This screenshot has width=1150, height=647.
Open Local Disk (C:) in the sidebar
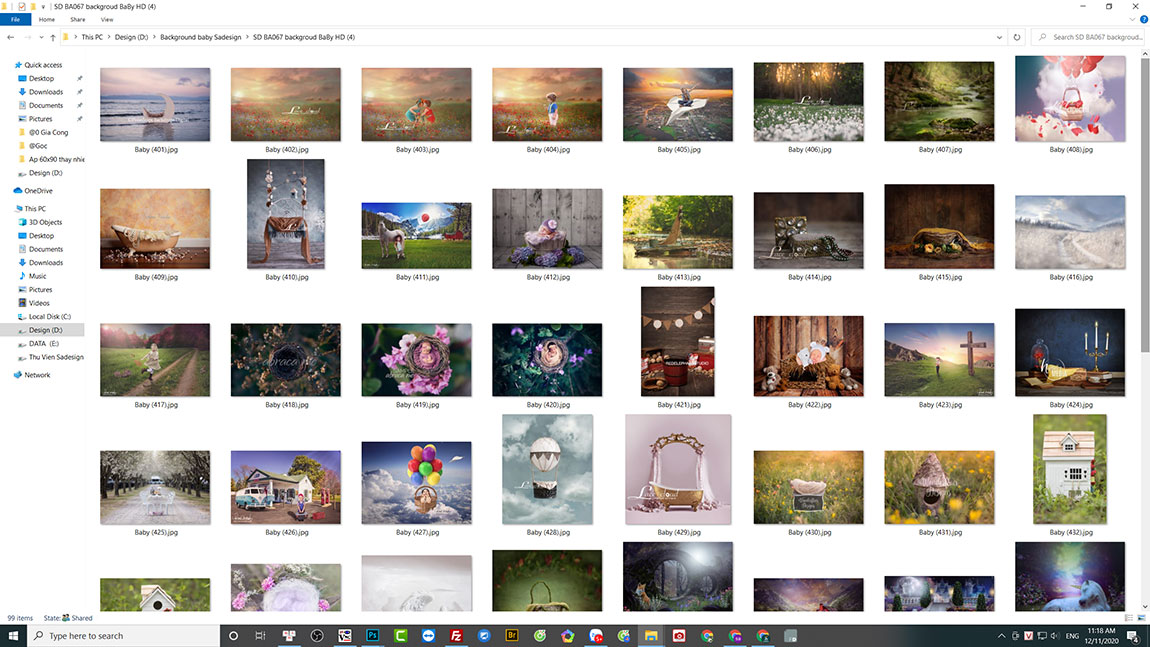point(50,317)
